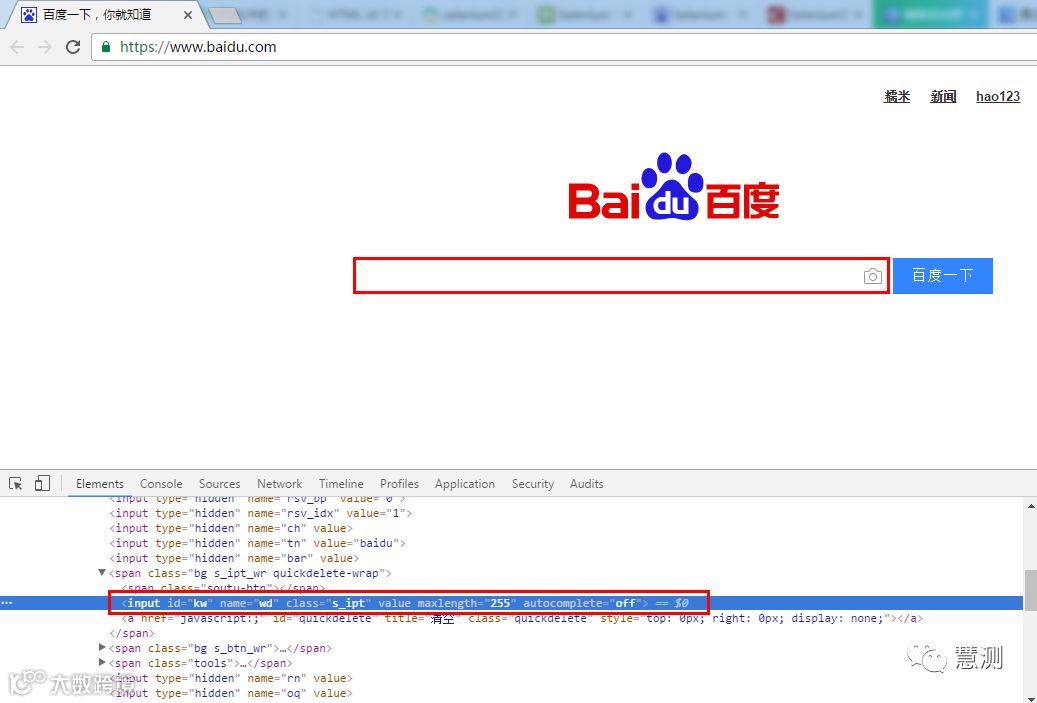This screenshot has height=703, width=1037.
Task: Select the hidden input name="rn" row
Action: coord(231,678)
